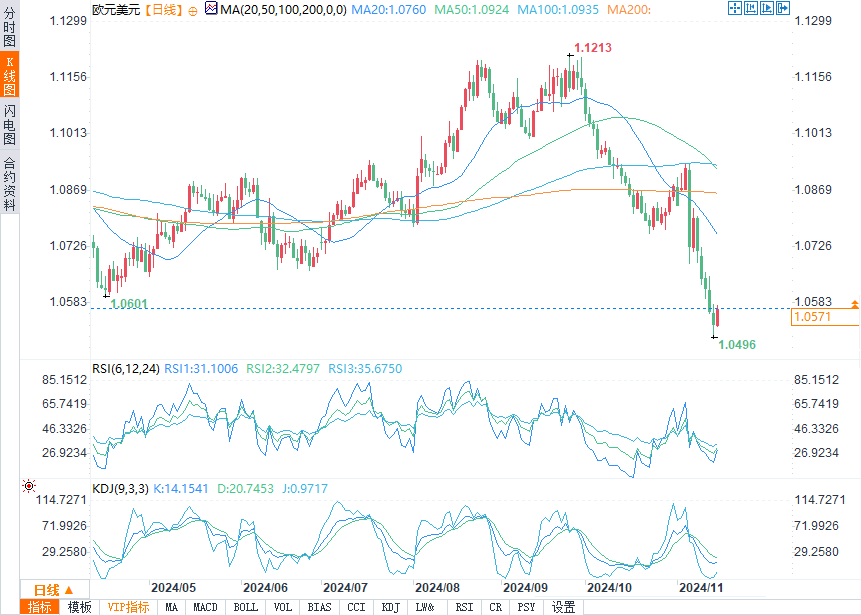The image size is (861, 615).
Task: Click the MA(20,50,100,200,0,0) parameter label
Action: [283, 9]
